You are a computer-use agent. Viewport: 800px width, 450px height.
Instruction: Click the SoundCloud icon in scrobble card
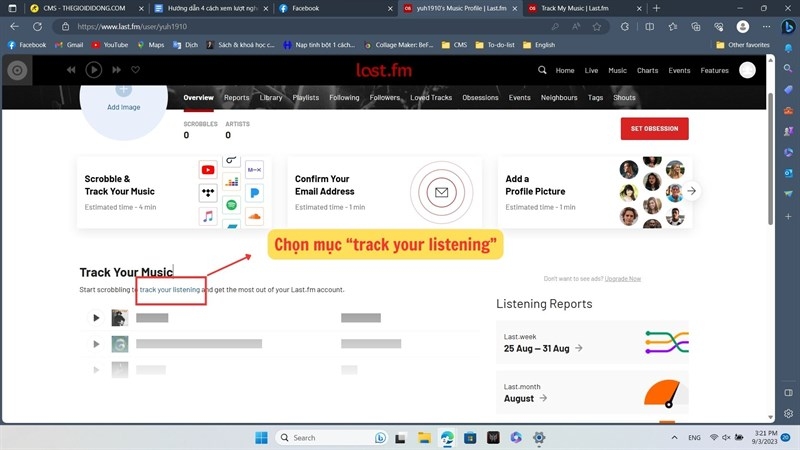[x=254, y=215]
